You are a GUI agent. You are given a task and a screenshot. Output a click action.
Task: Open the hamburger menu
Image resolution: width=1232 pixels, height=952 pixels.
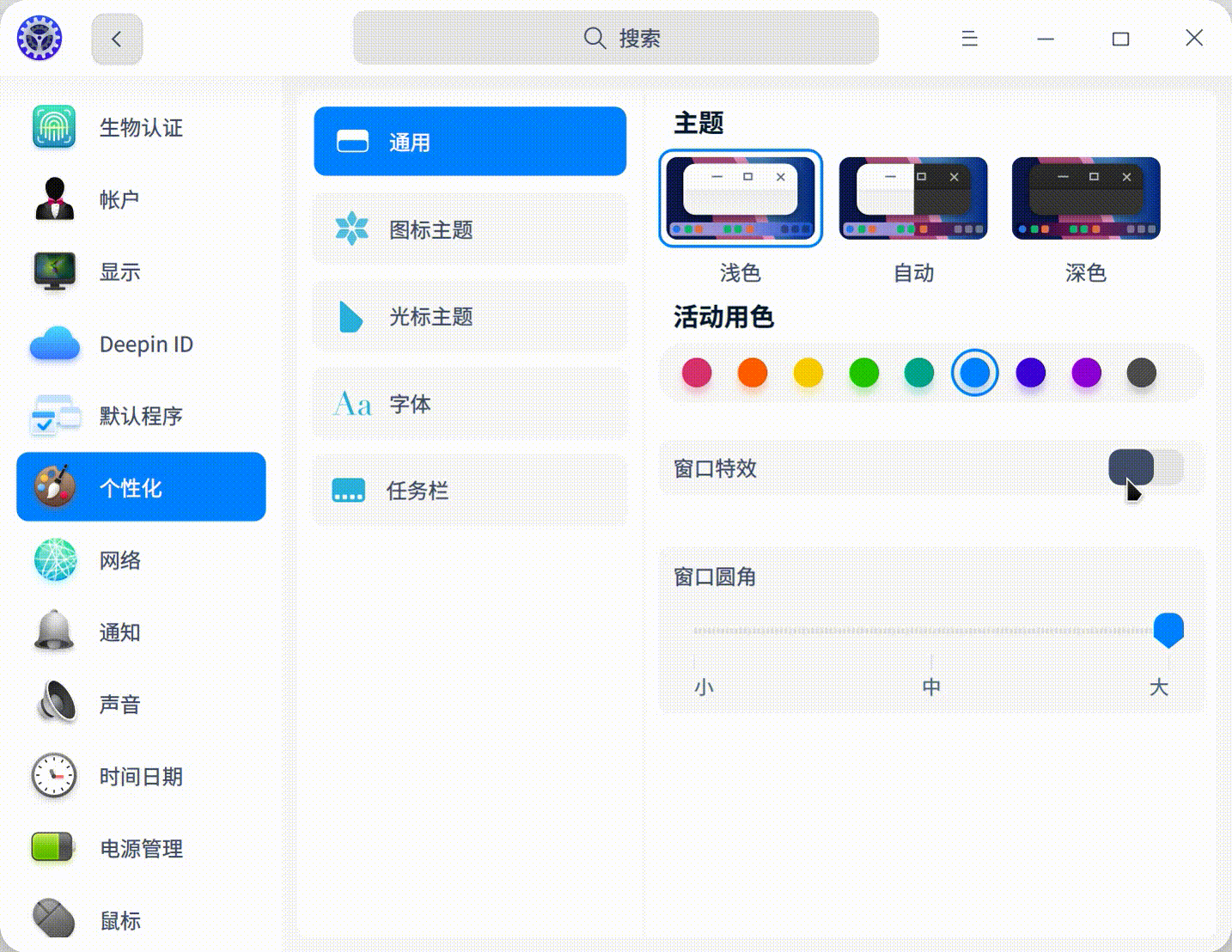(x=970, y=39)
